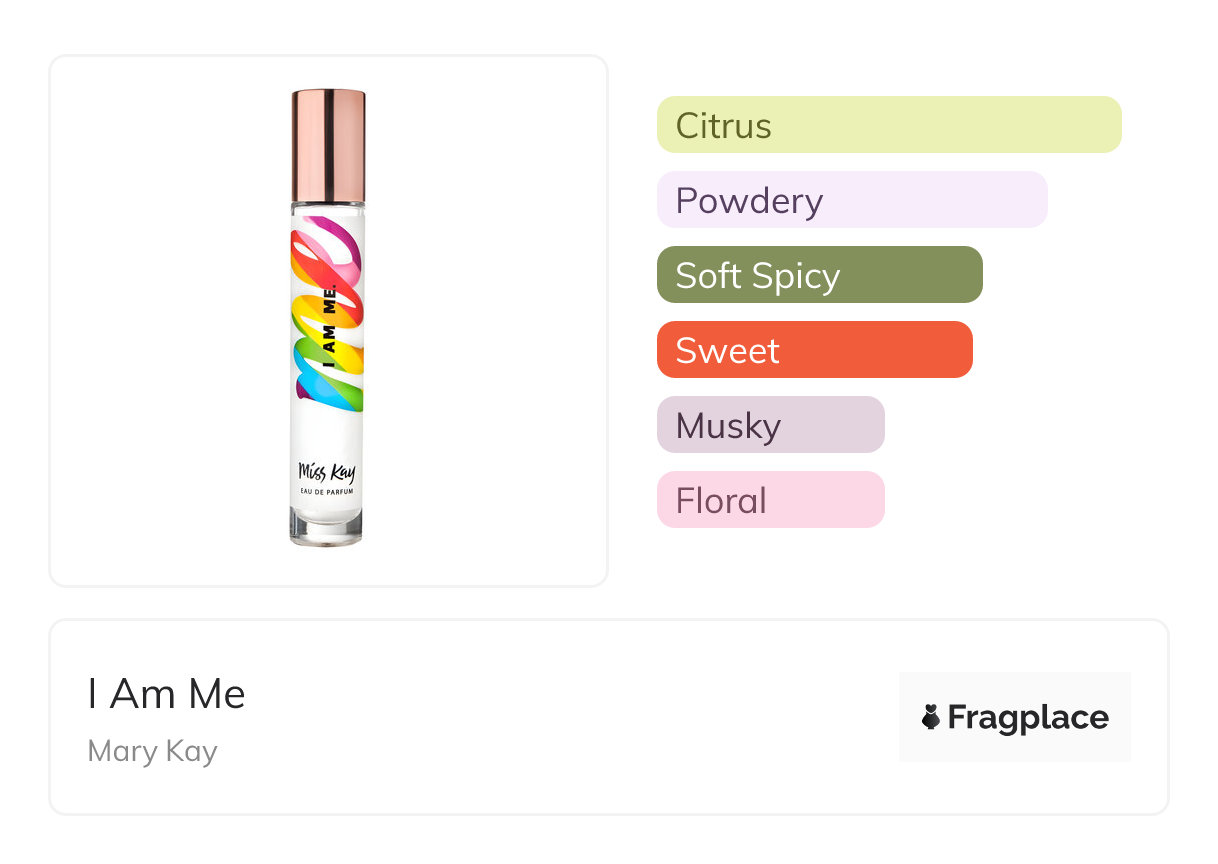Click empty space between title and Fragplace
The image size is (1218, 864).
tap(570, 717)
